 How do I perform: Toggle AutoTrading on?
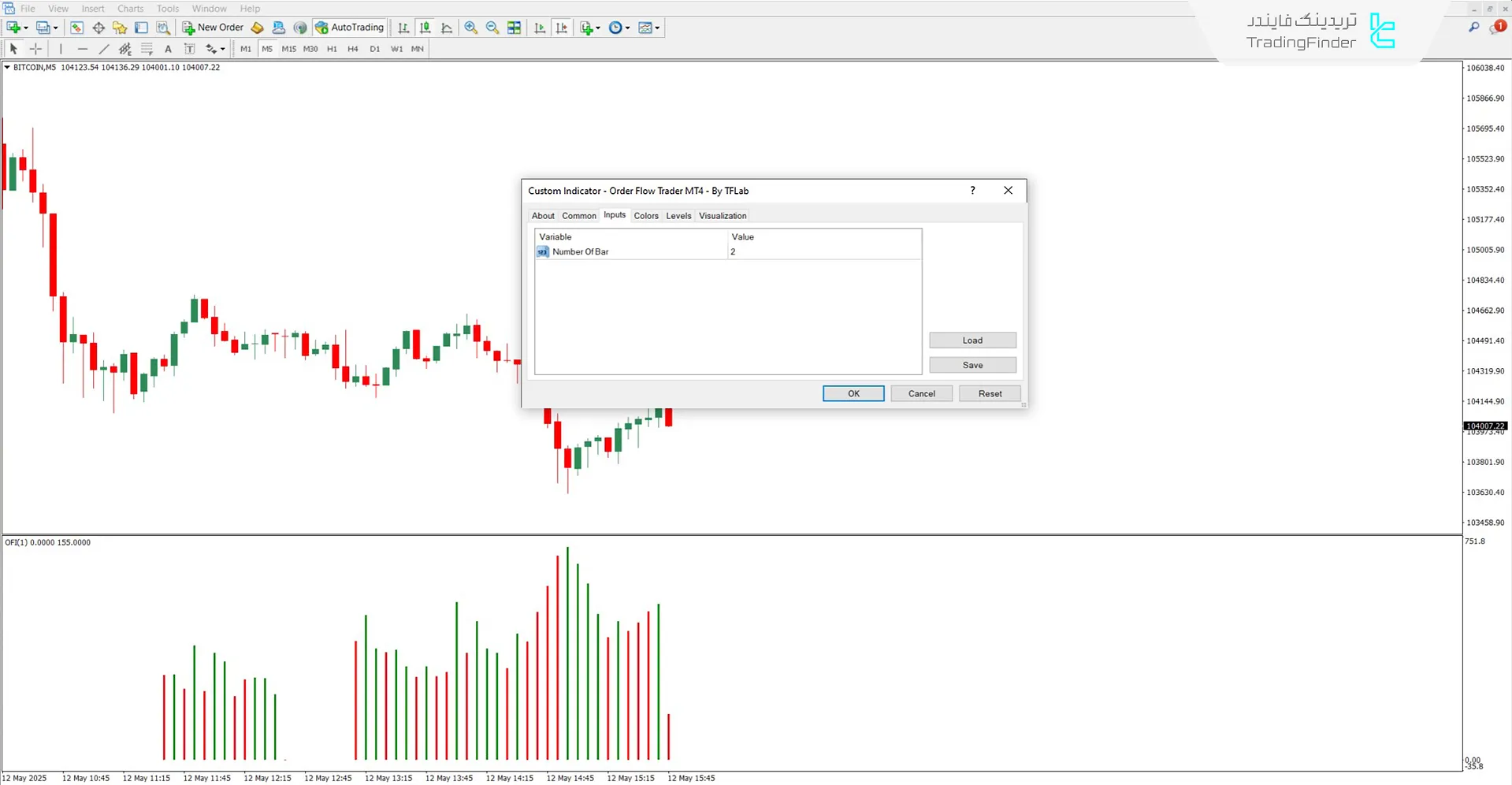[x=349, y=27]
